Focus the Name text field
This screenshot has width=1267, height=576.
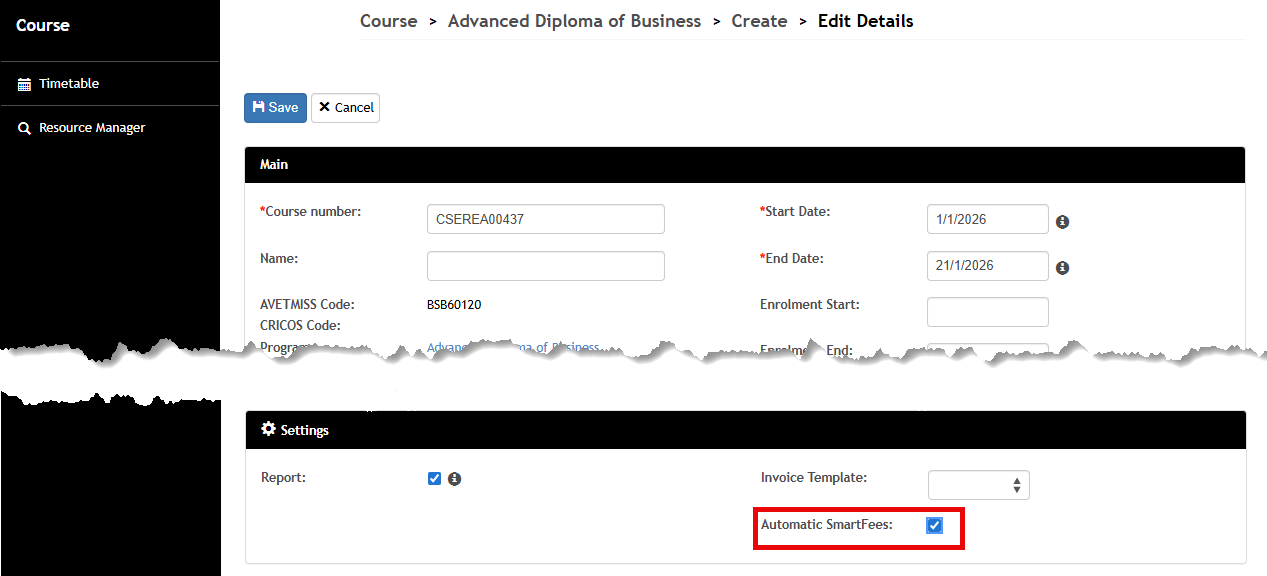point(546,266)
